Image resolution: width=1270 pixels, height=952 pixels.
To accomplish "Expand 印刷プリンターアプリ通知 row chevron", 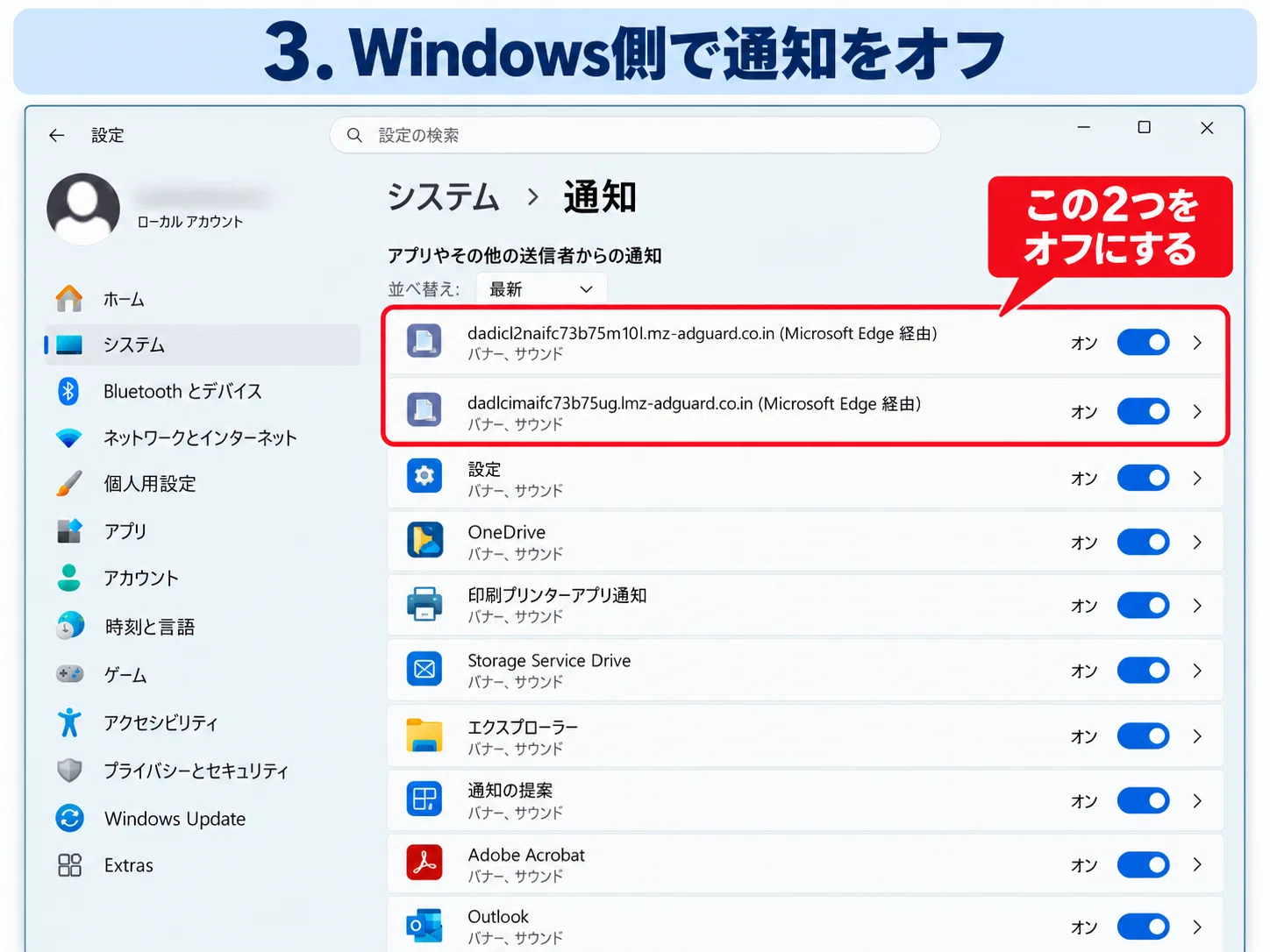I will point(1197,606).
